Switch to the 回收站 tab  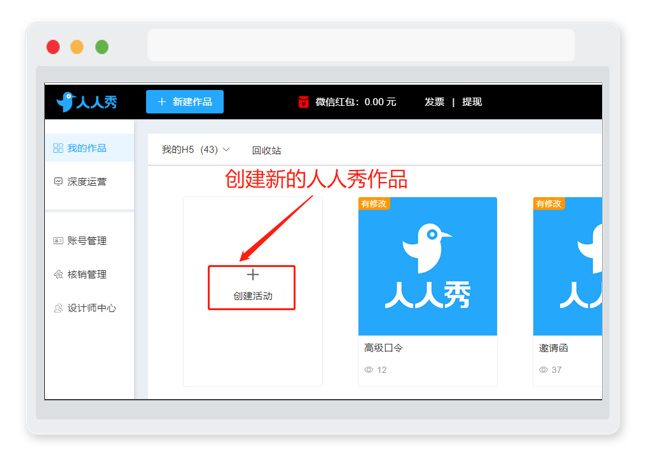pos(266,150)
